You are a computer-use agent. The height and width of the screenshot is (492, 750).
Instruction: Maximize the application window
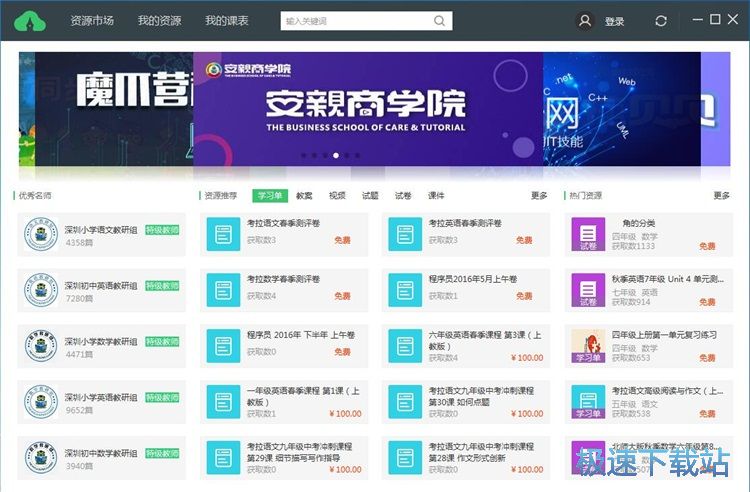point(715,20)
